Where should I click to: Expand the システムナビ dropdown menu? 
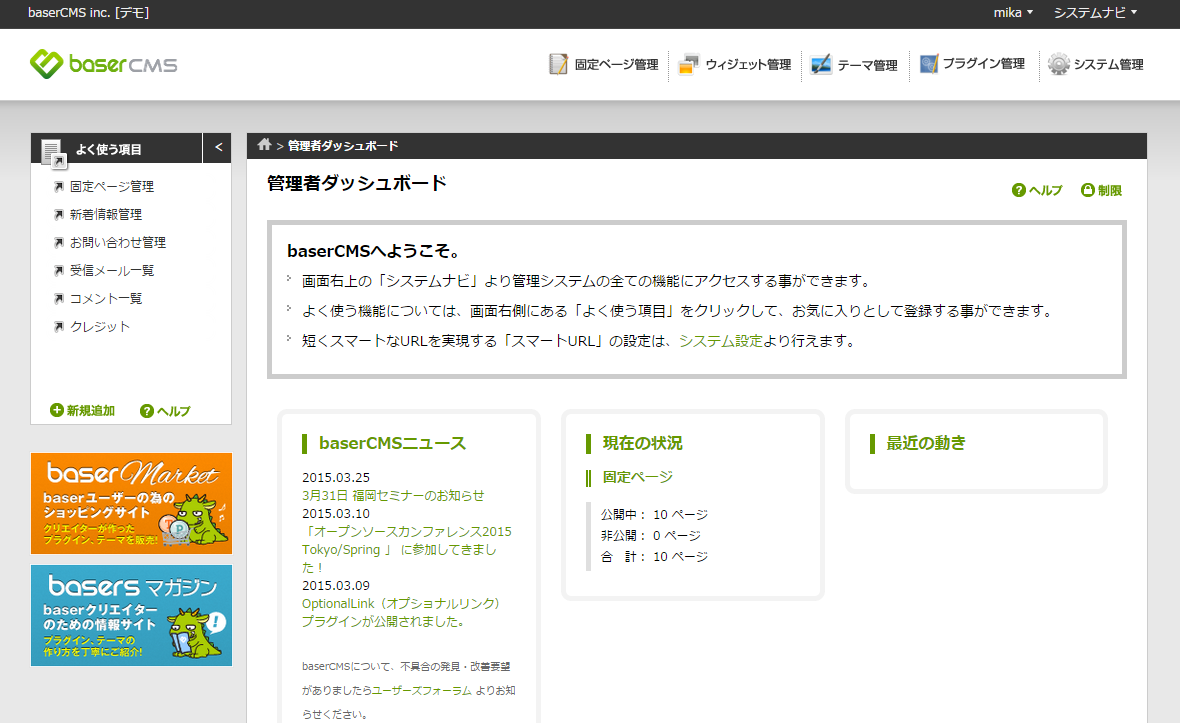(x=1095, y=12)
